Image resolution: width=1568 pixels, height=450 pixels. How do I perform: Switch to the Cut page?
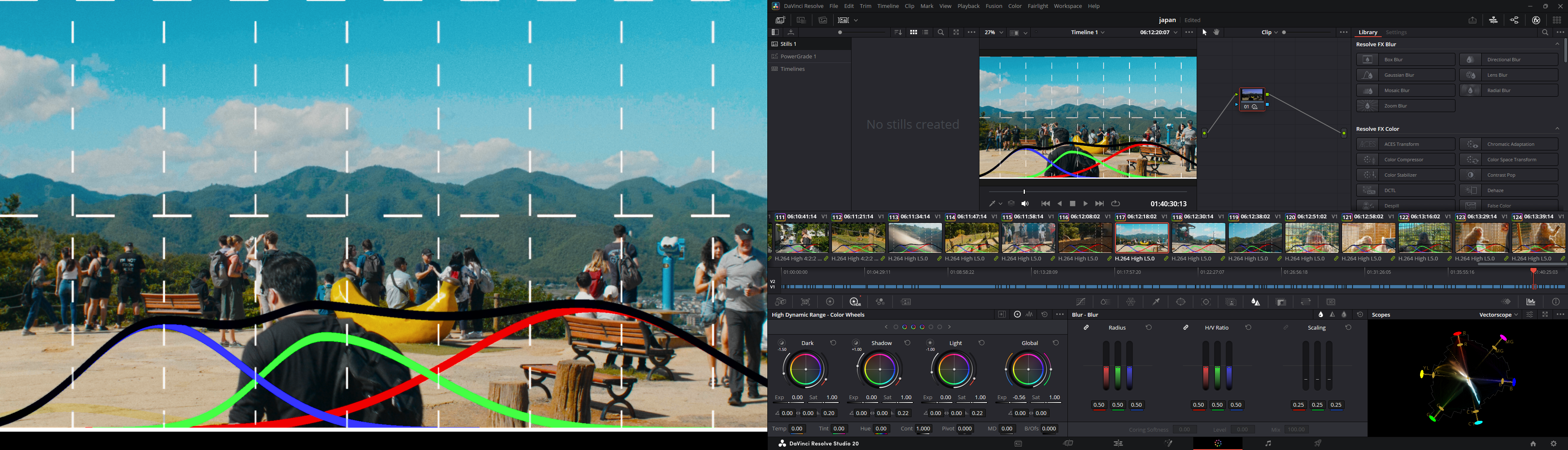pos(1068,443)
